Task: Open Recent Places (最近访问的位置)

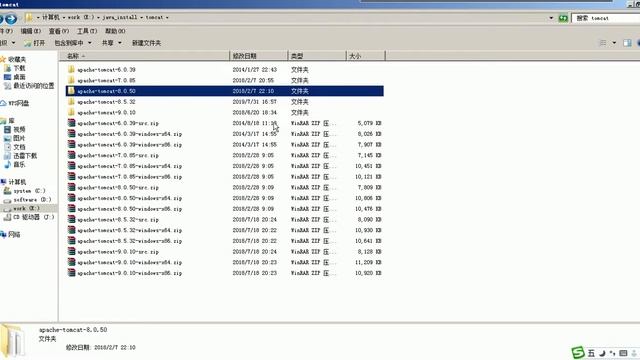Action: pyautogui.click(x=29, y=86)
